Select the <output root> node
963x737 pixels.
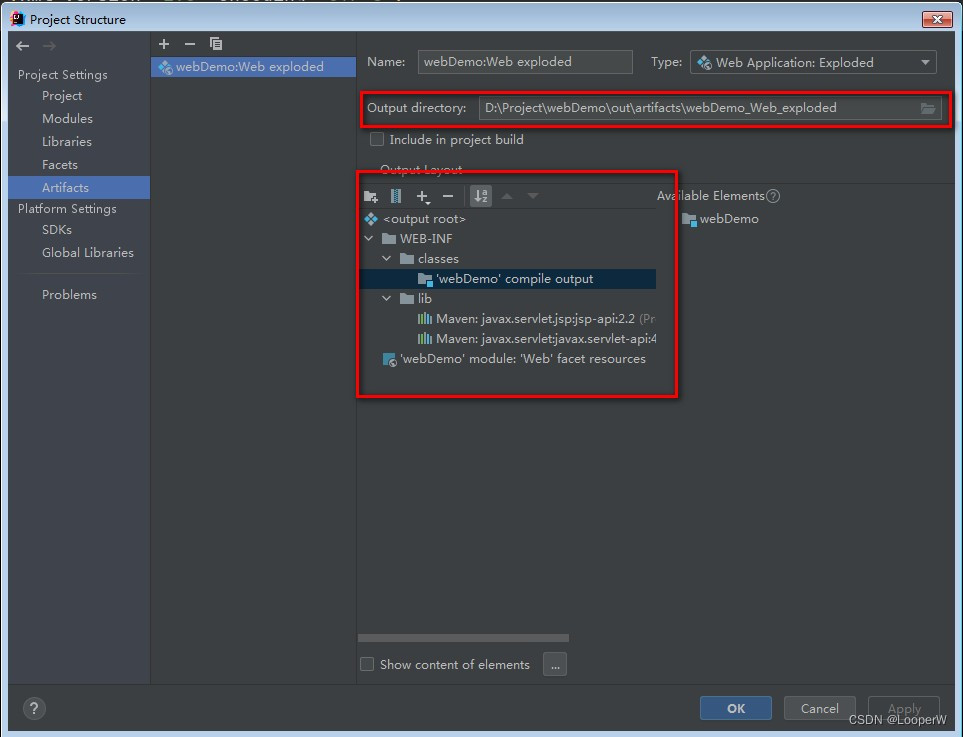click(x=424, y=219)
